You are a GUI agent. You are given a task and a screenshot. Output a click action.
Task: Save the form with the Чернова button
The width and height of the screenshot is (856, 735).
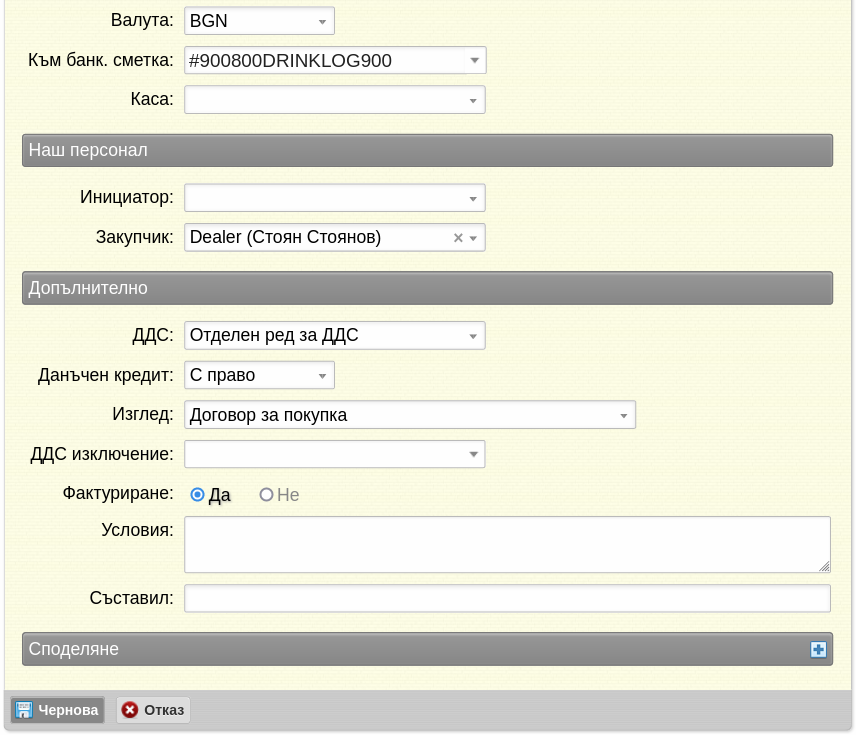(57, 710)
